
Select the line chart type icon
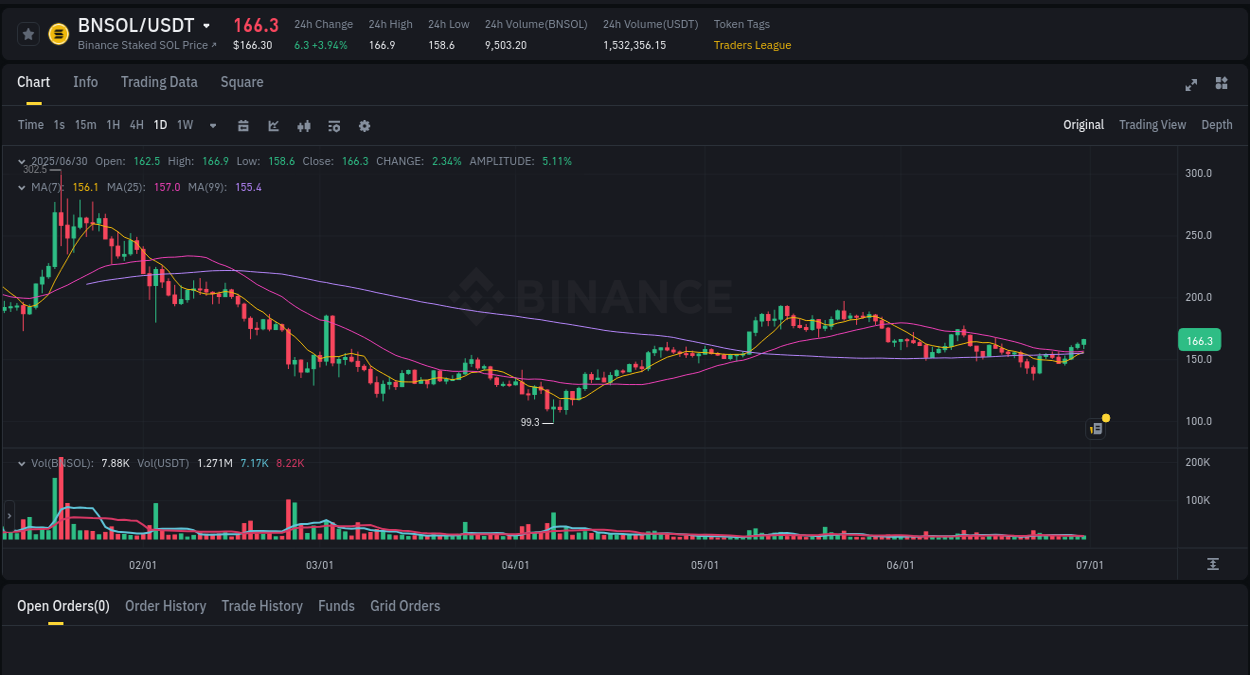pyautogui.click(x=273, y=125)
